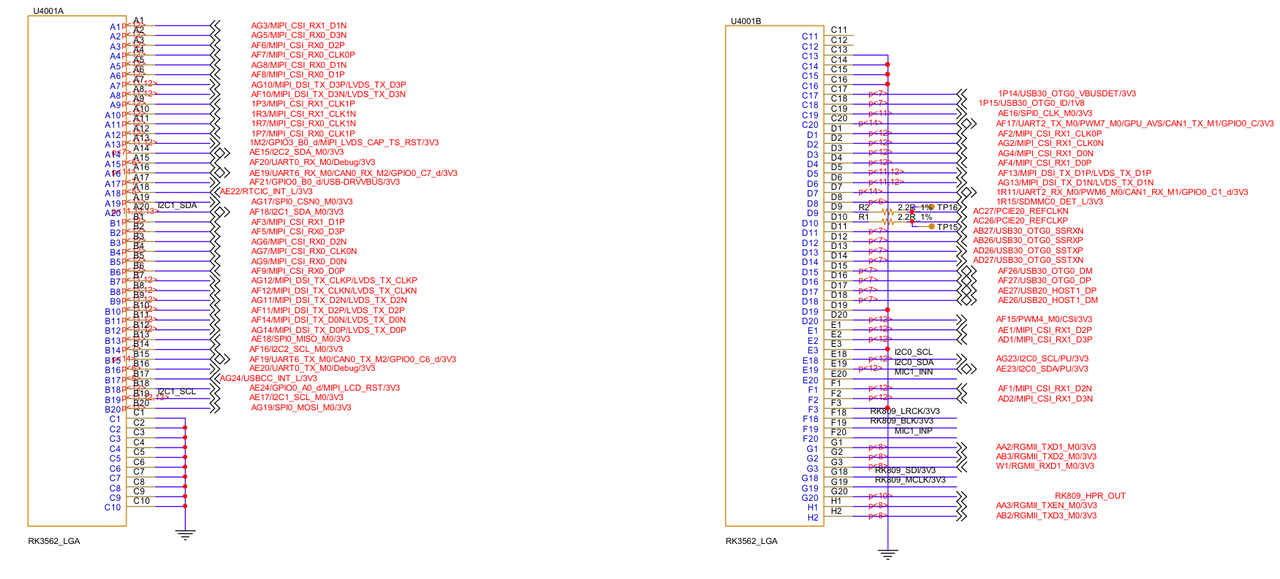Click the MIC1_INP wire label
The image size is (1280, 579).
tap(915, 431)
